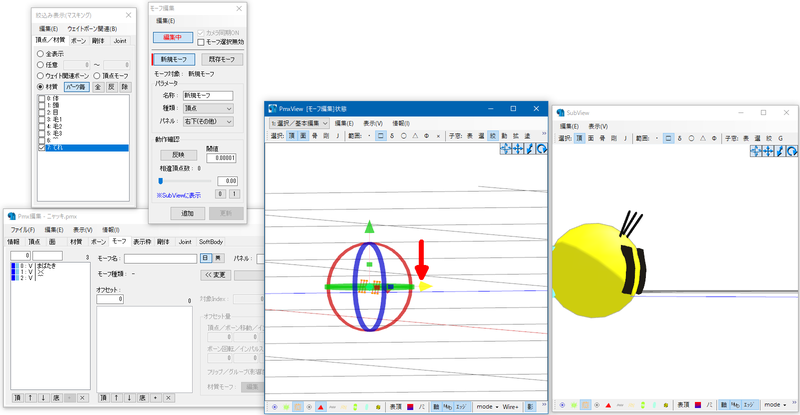Toggle the 軸 (axis) display in PmxView

[x=436, y=407]
